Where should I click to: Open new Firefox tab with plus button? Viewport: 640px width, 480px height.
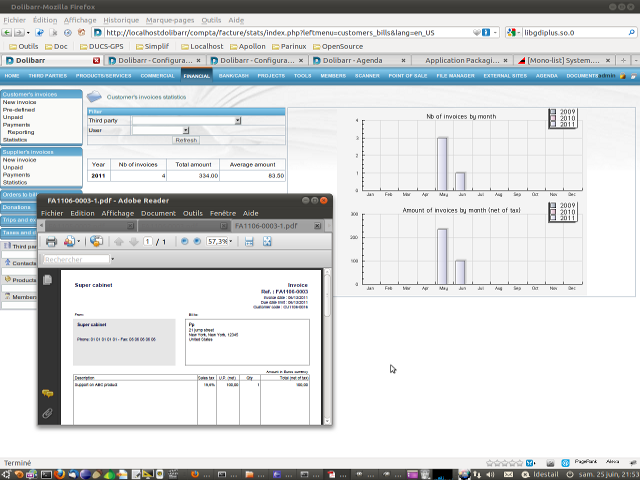pyautogui.click(x=623, y=60)
